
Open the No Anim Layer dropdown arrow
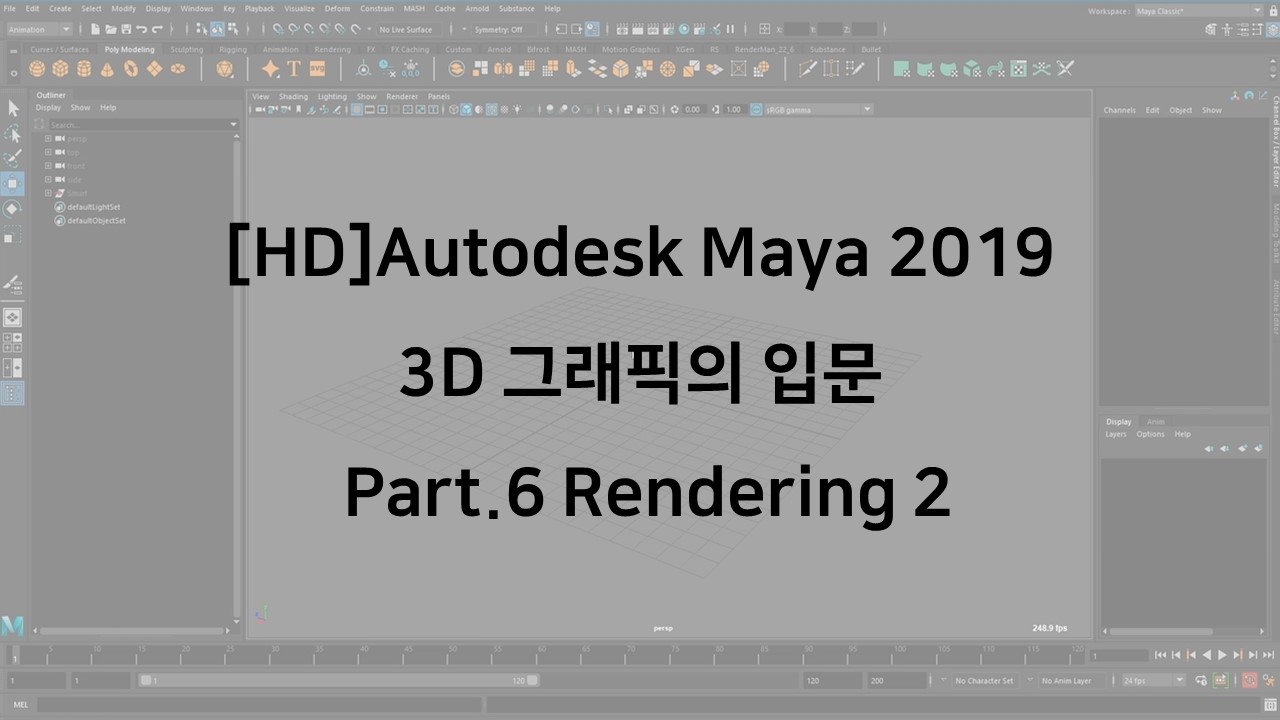pyautogui.click(x=1029, y=680)
